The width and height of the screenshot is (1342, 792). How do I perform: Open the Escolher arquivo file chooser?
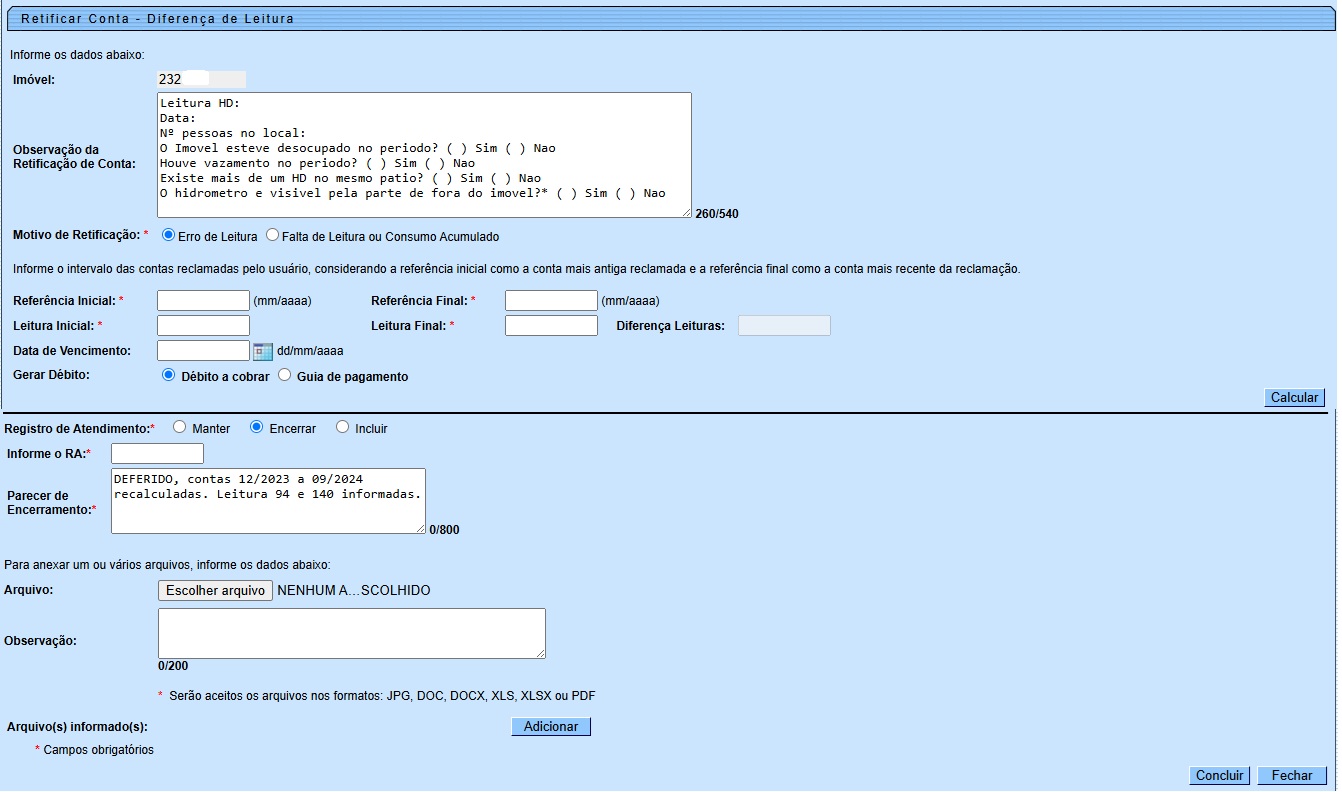[x=215, y=590]
